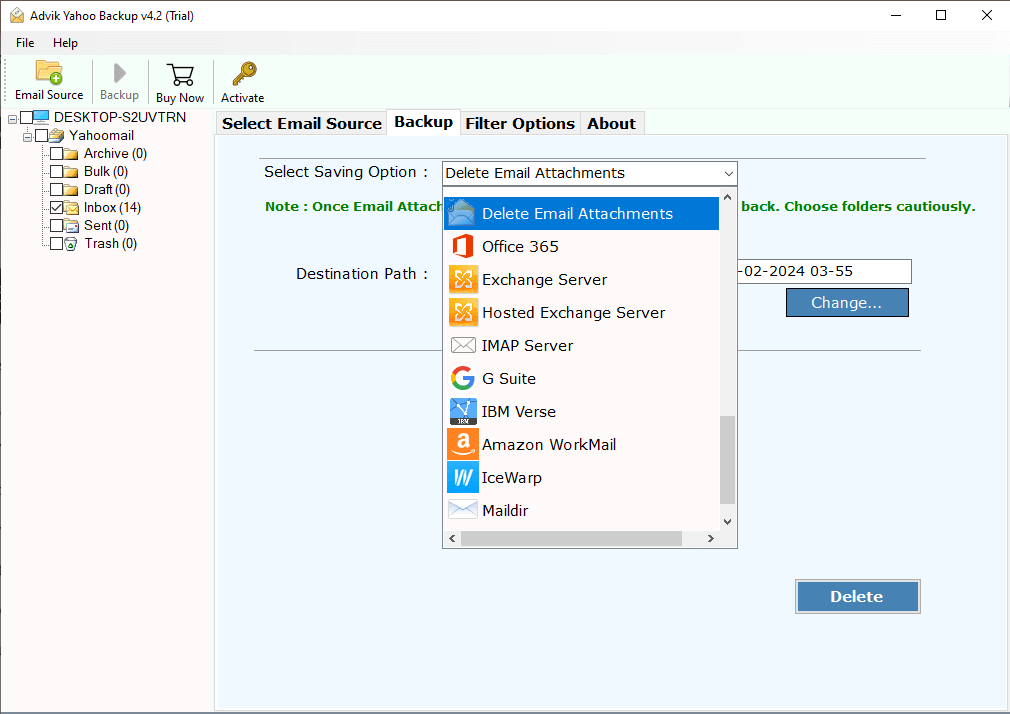Screen dimensions: 1010x714
Task: Click the Hosted Exchange Server icon
Action: (x=463, y=313)
